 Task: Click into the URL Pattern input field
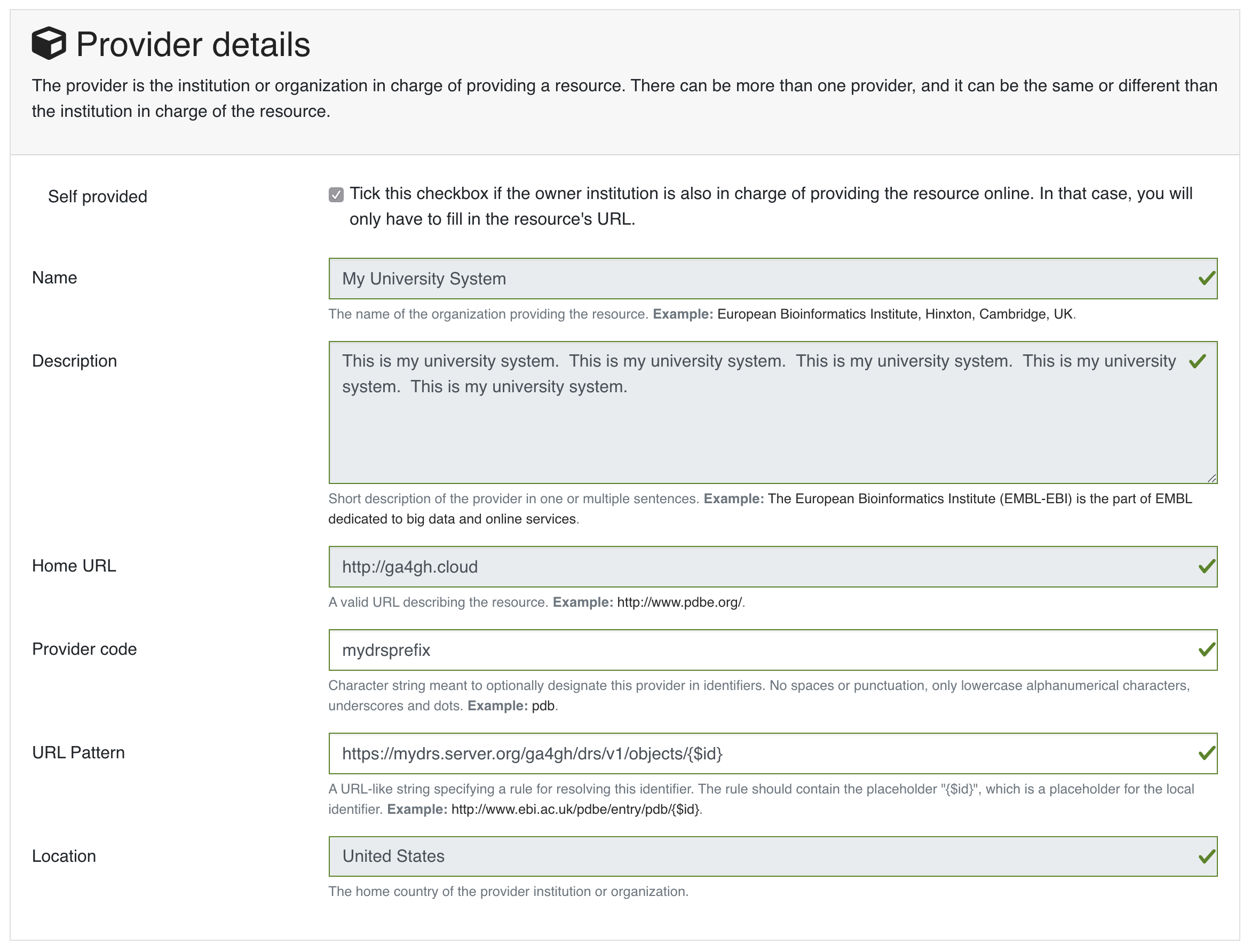point(759,753)
